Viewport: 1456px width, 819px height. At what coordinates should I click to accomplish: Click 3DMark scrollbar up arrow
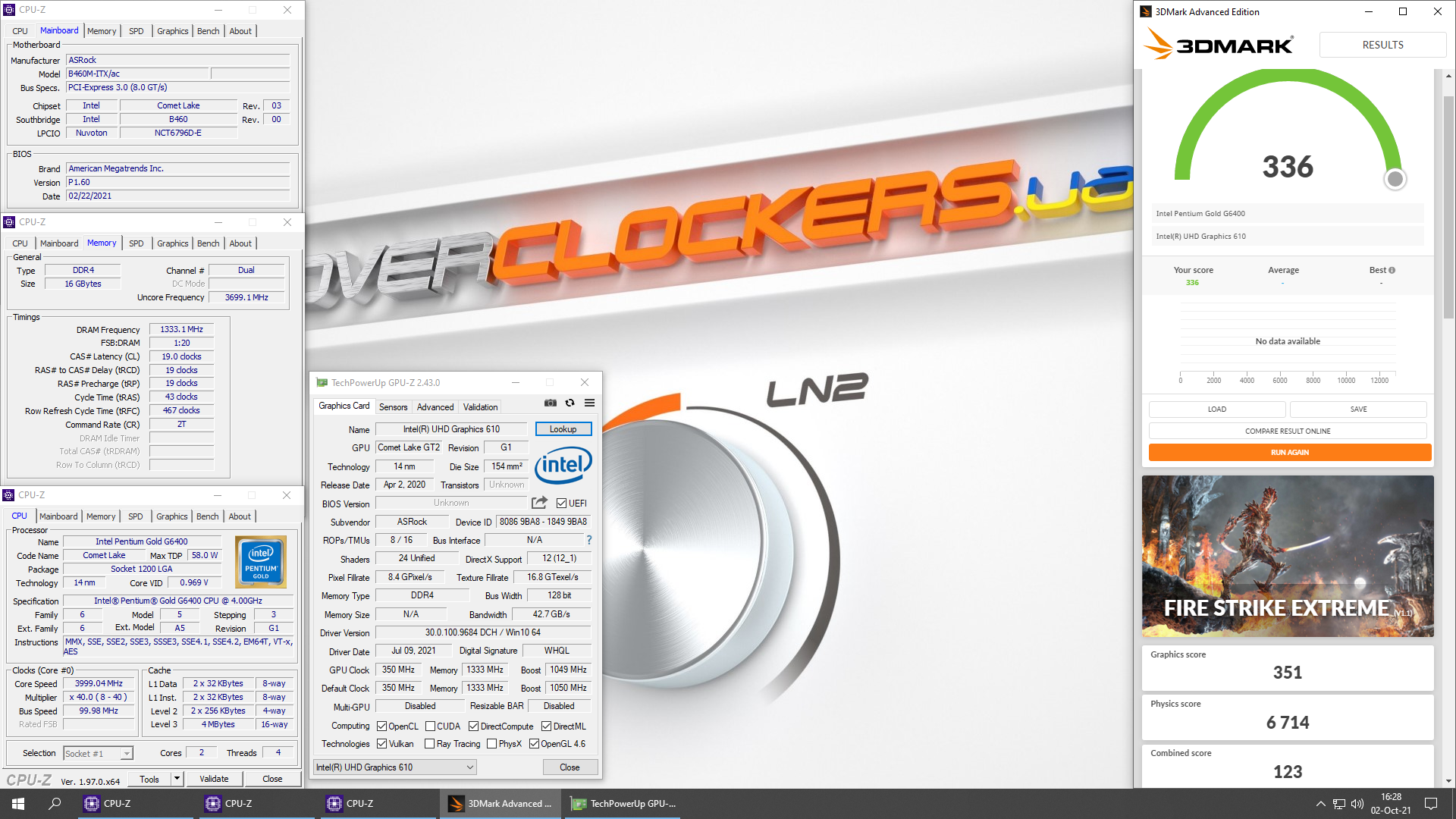(1448, 77)
